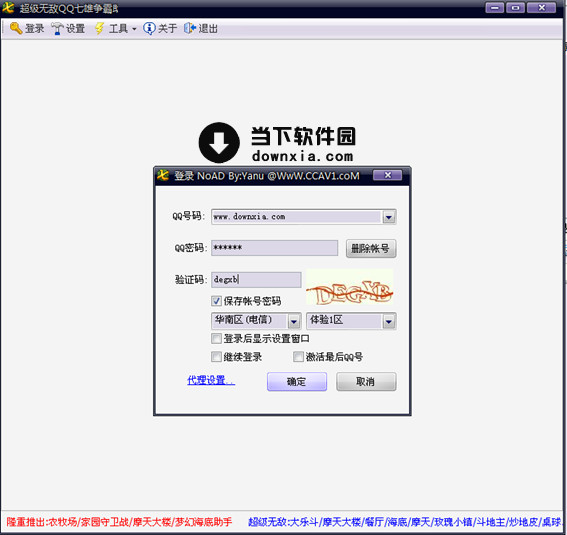Open the 代理设置 link

click(211, 380)
